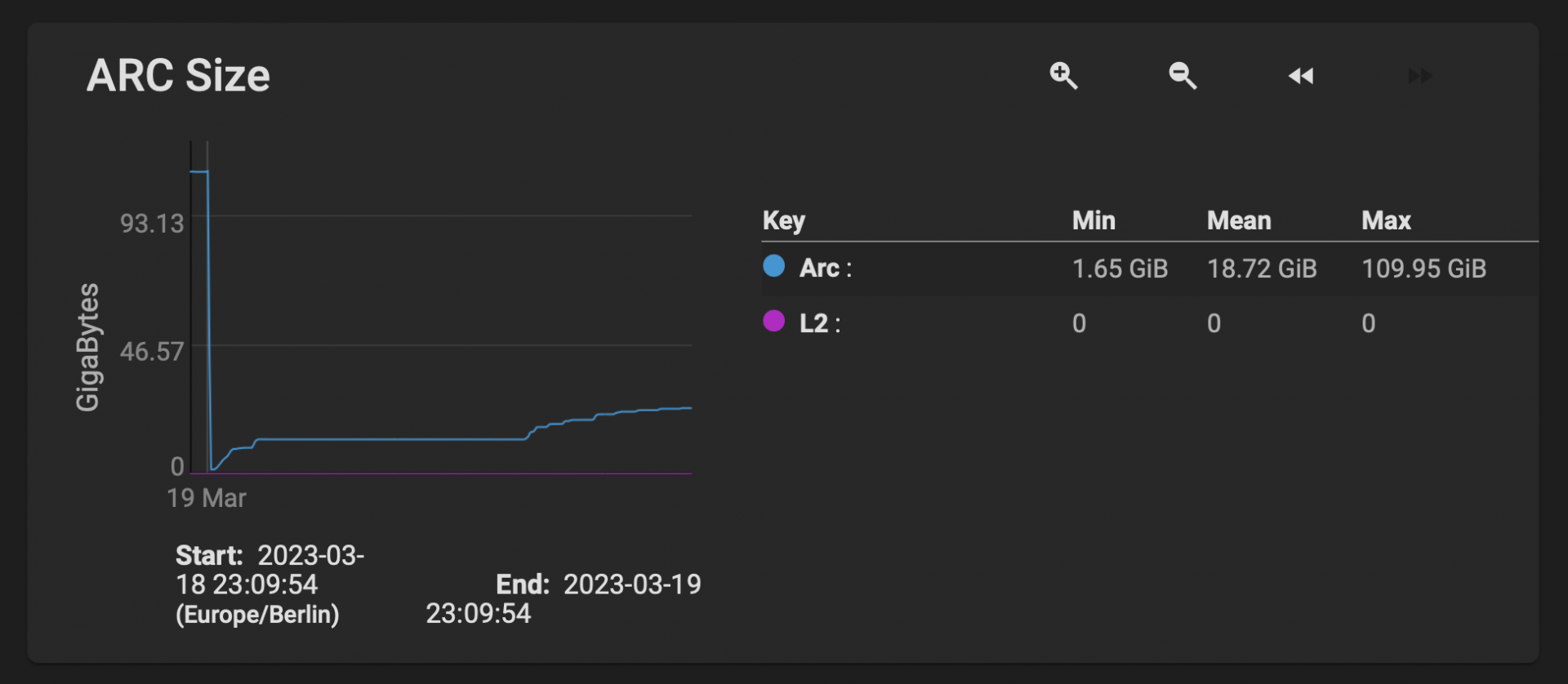Click the 19 Mar axis label
This screenshot has width=1568, height=684.
[206, 498]
